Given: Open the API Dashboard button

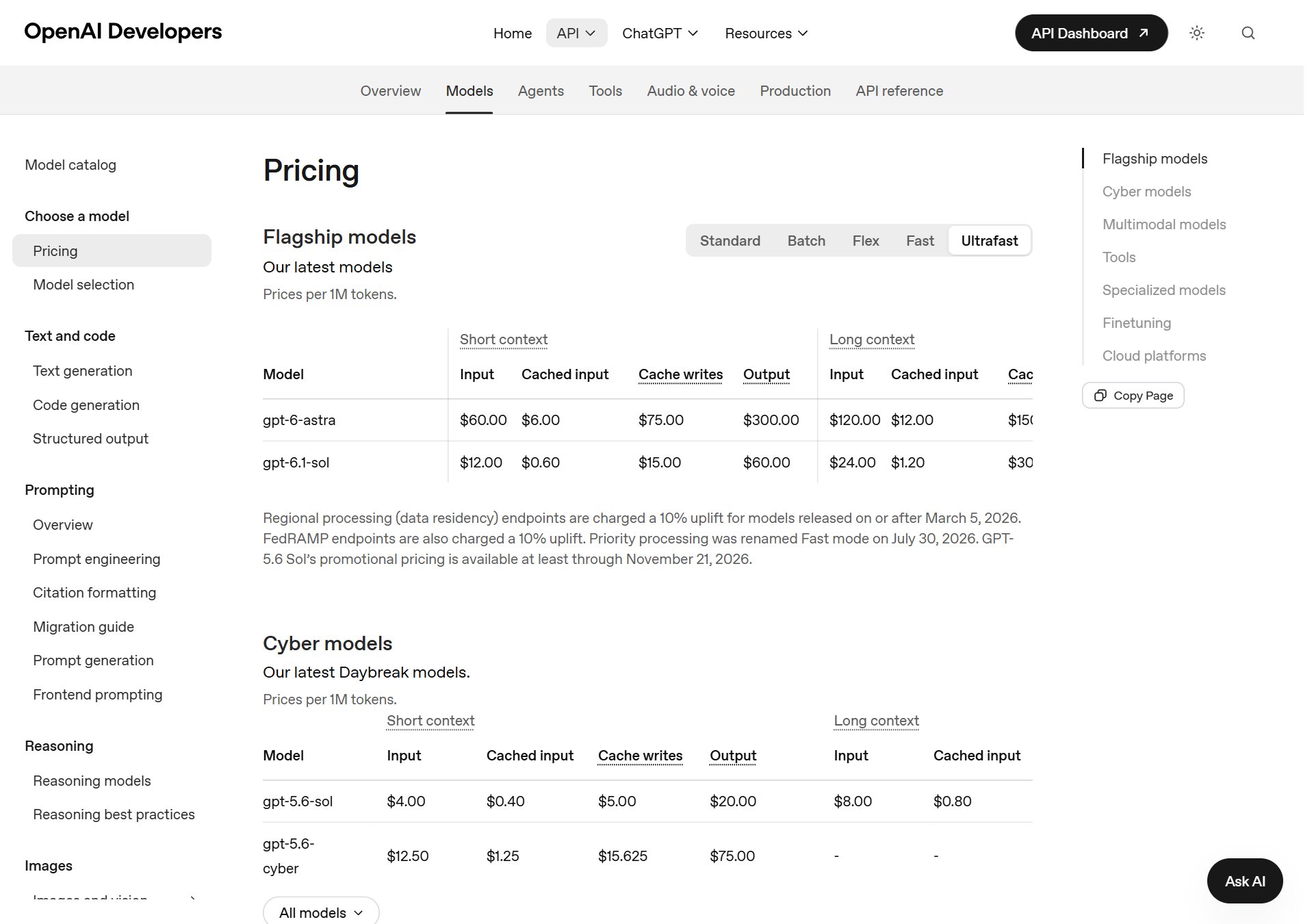Looking at the screenshot, I should [1091, 33].
